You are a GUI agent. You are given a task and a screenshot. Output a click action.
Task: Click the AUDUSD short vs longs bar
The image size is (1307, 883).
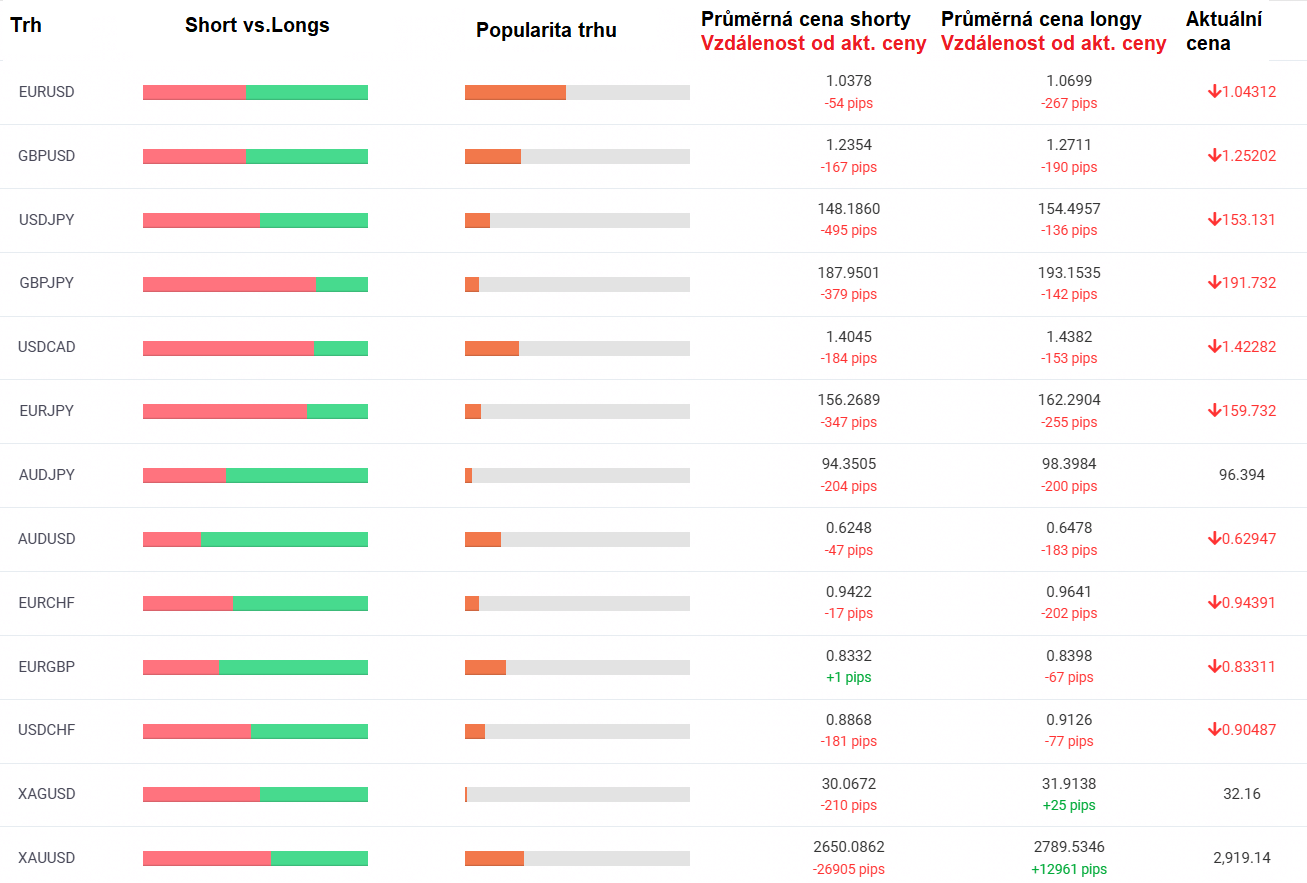click(255, 540)
